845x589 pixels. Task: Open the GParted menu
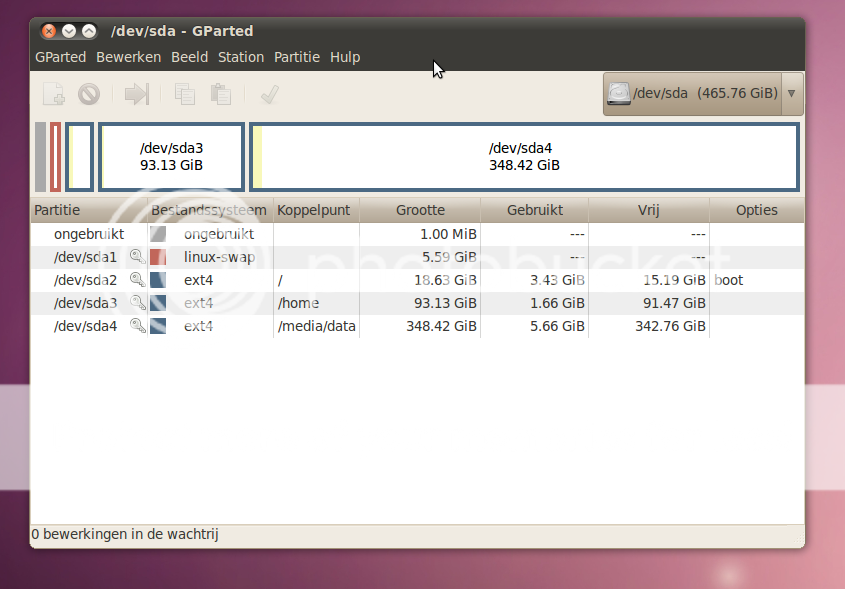point(60,57)
